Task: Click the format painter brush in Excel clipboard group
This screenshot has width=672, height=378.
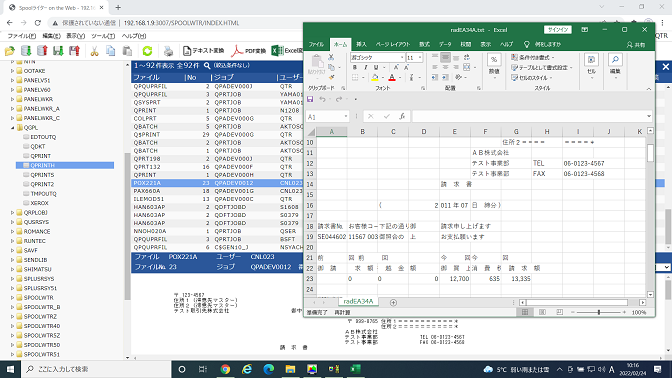Action: [331, 78]
